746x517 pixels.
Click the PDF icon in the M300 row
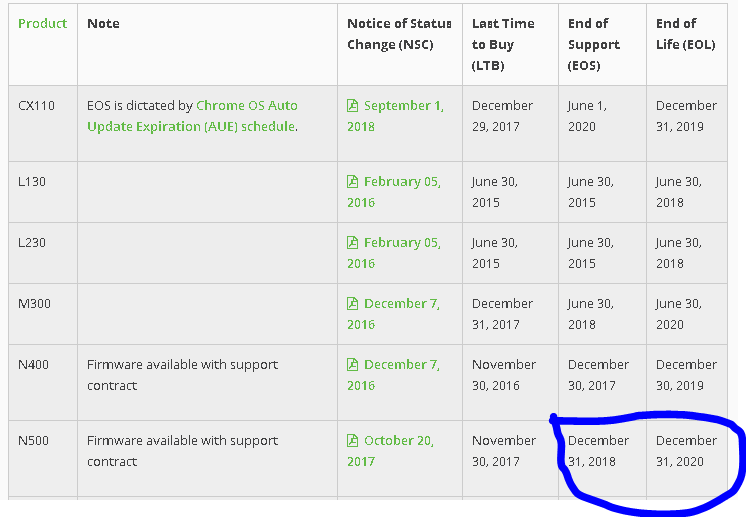[352, 304]
